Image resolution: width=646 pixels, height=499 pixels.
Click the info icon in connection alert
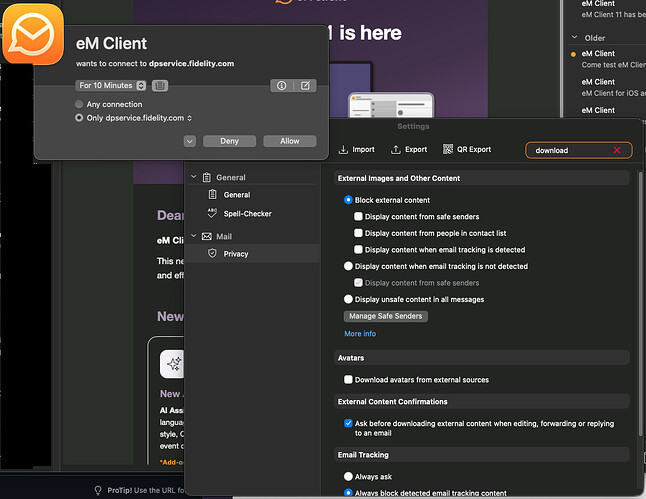[x=282, y=86]
